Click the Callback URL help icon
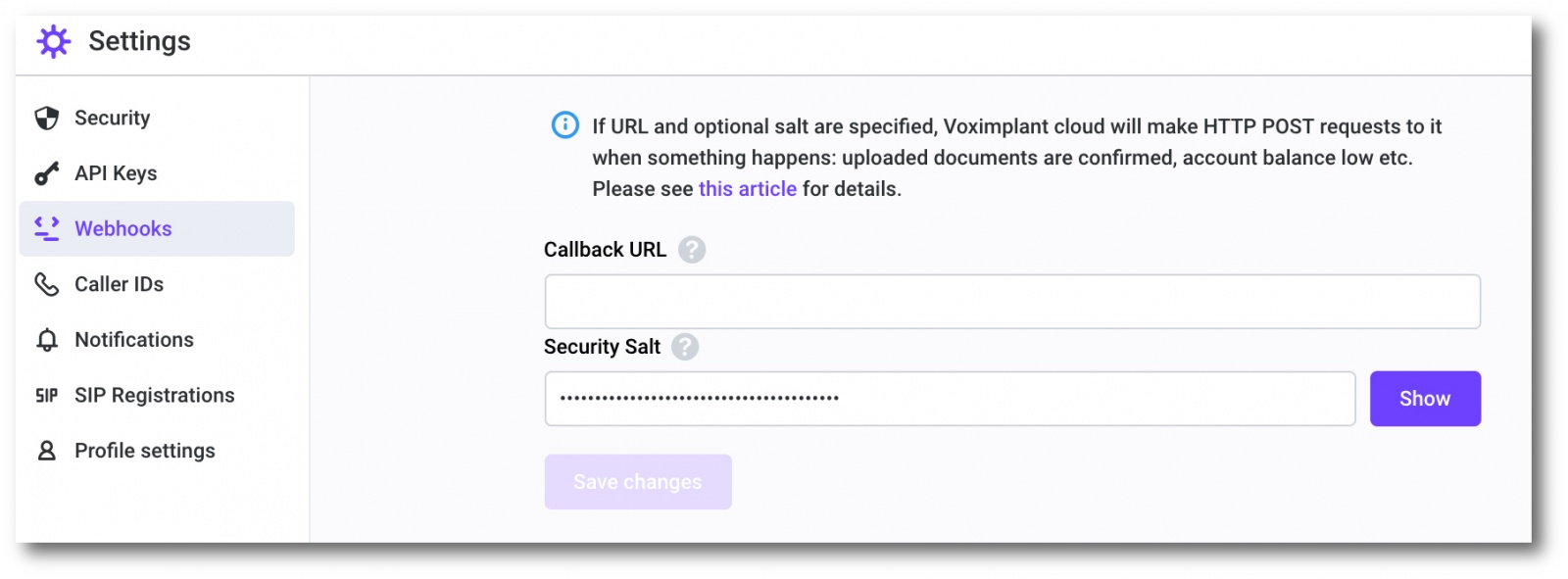 tap(692, 250)
